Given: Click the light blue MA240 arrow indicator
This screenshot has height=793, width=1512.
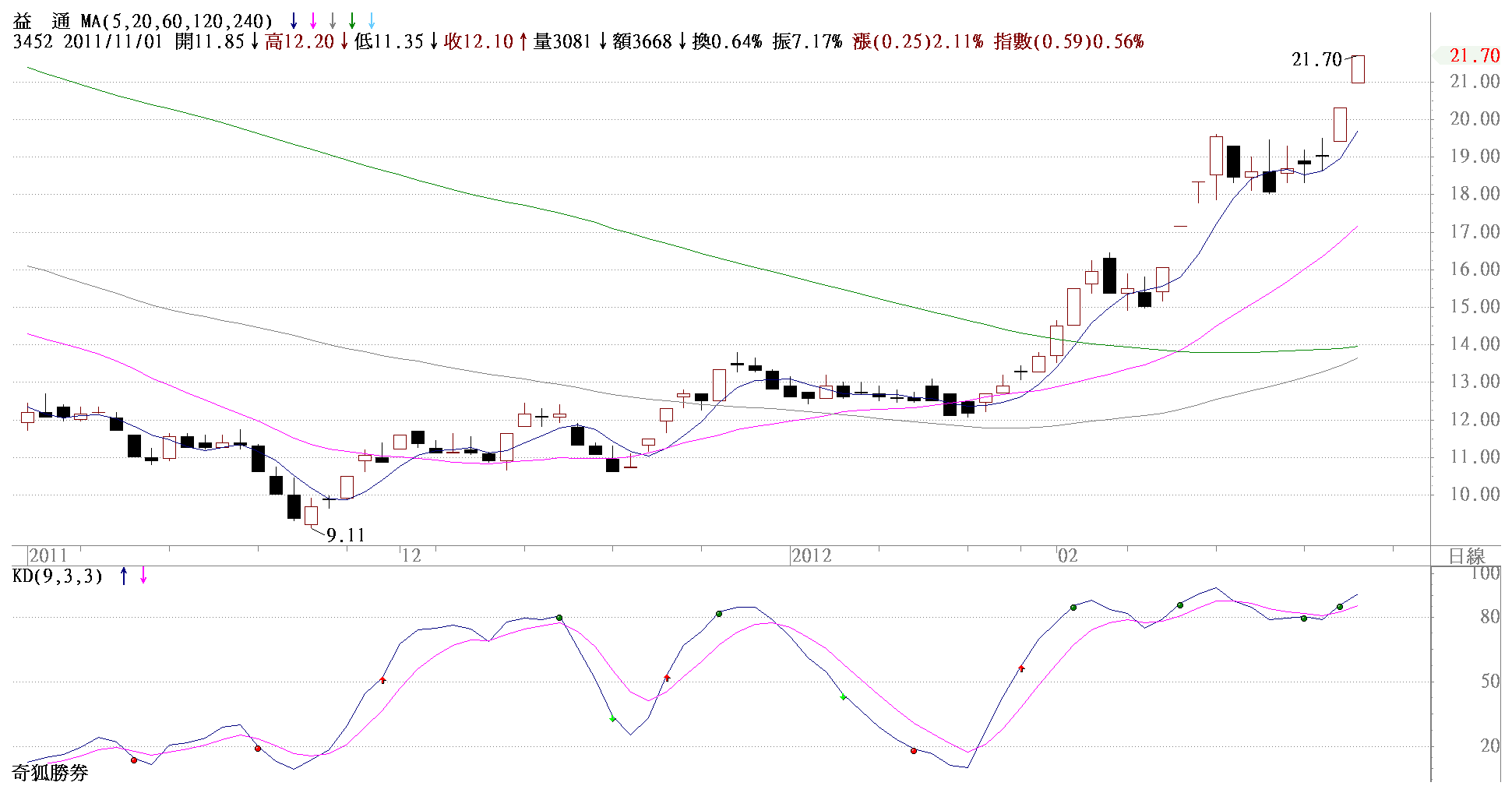Looking at the screenshot, I should pos(372,22).
